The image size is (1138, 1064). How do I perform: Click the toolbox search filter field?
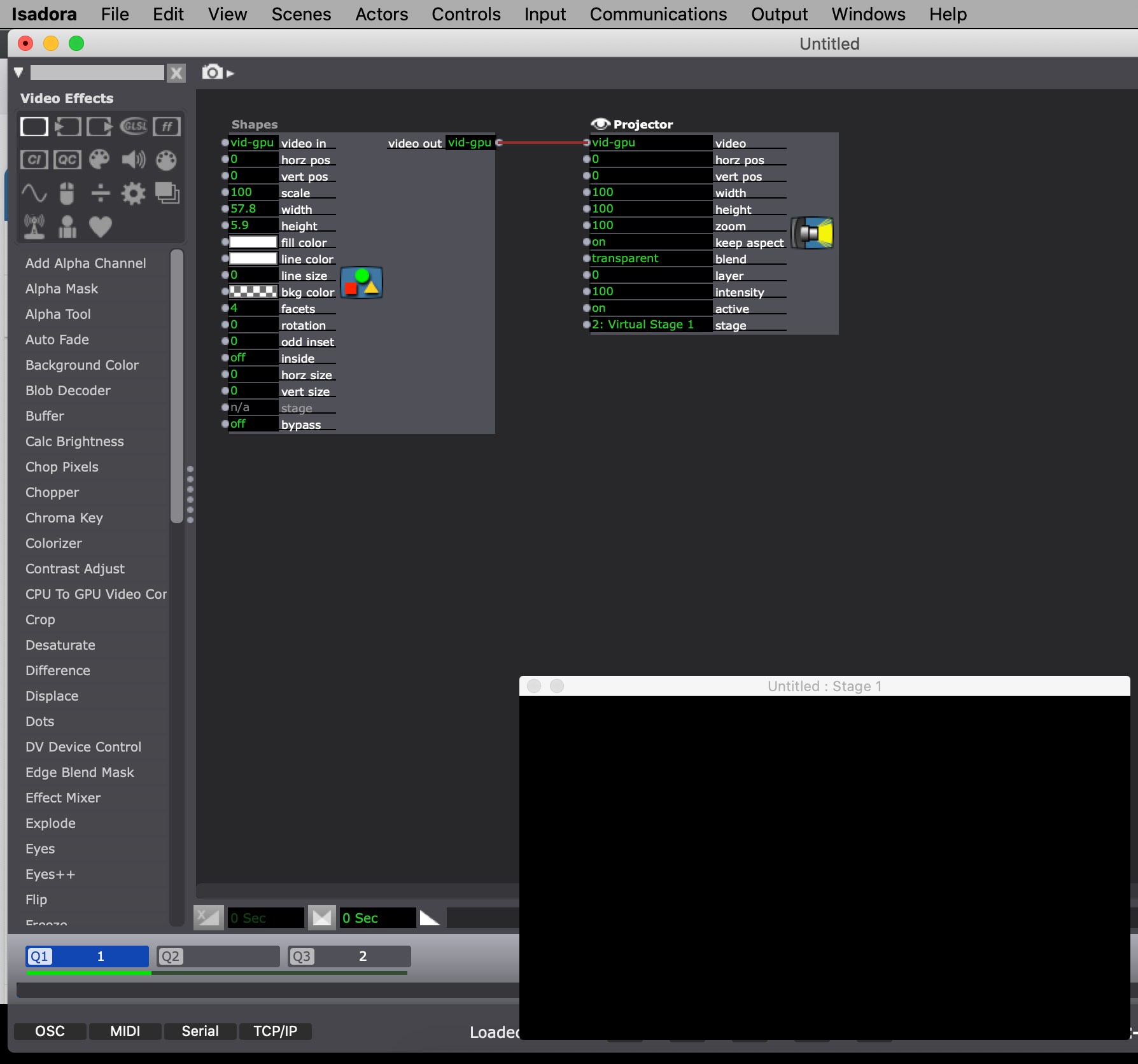[97, 73]
